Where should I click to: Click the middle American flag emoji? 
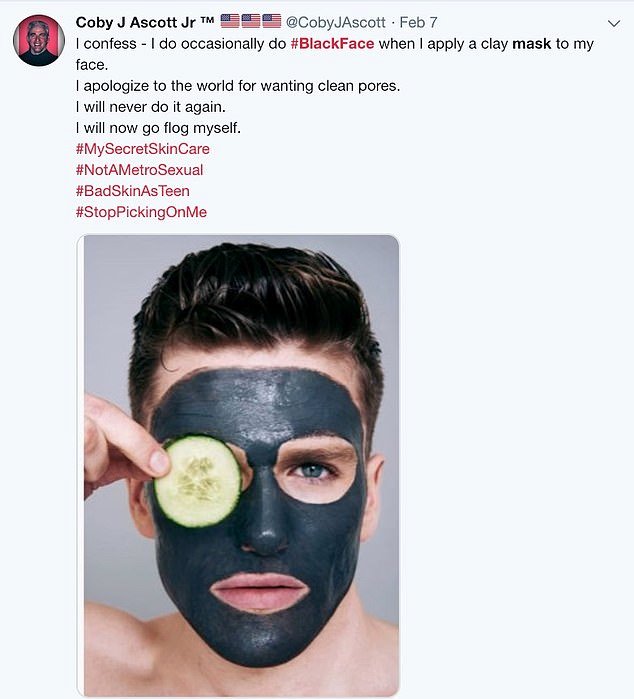pos(250,21)
